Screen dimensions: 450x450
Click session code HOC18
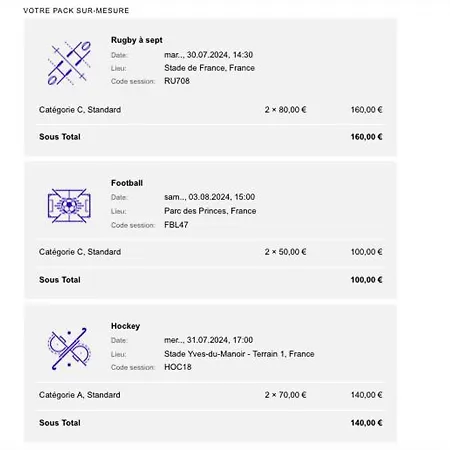click(178, 367)
